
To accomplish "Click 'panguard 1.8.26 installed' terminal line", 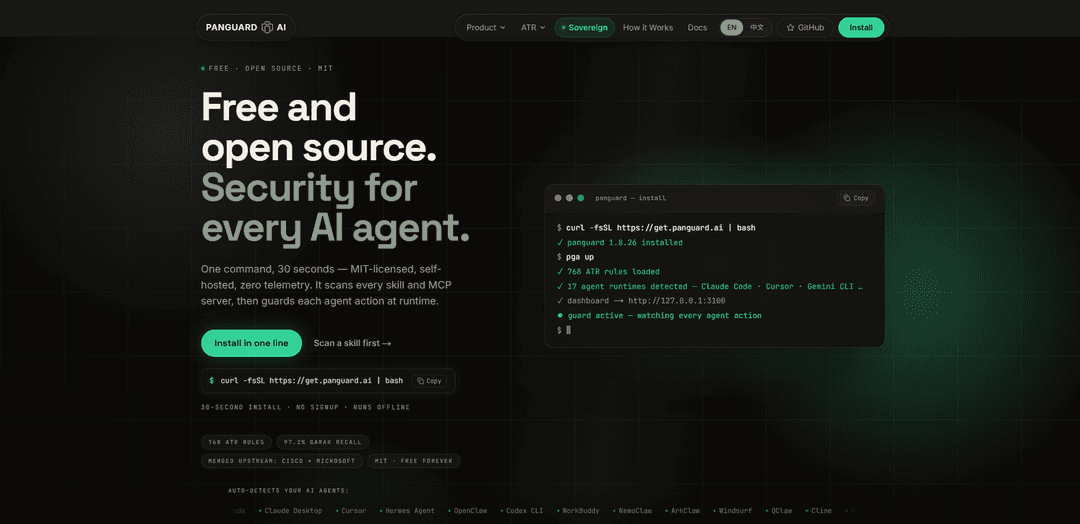I will click(619, 242).
